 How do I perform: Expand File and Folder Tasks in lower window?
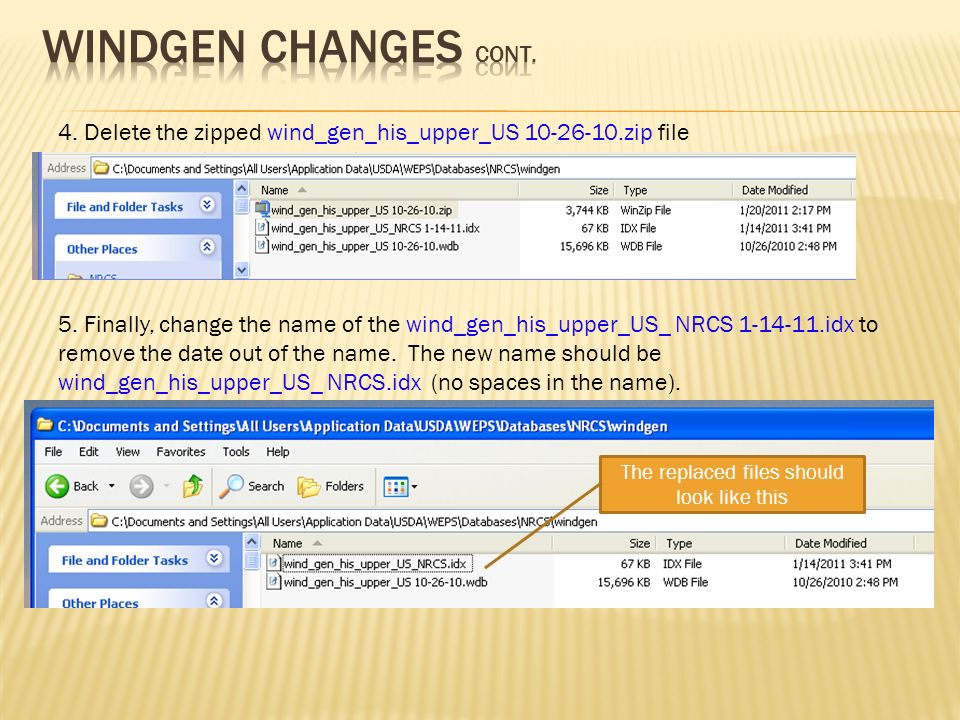(x=214, y=558)
